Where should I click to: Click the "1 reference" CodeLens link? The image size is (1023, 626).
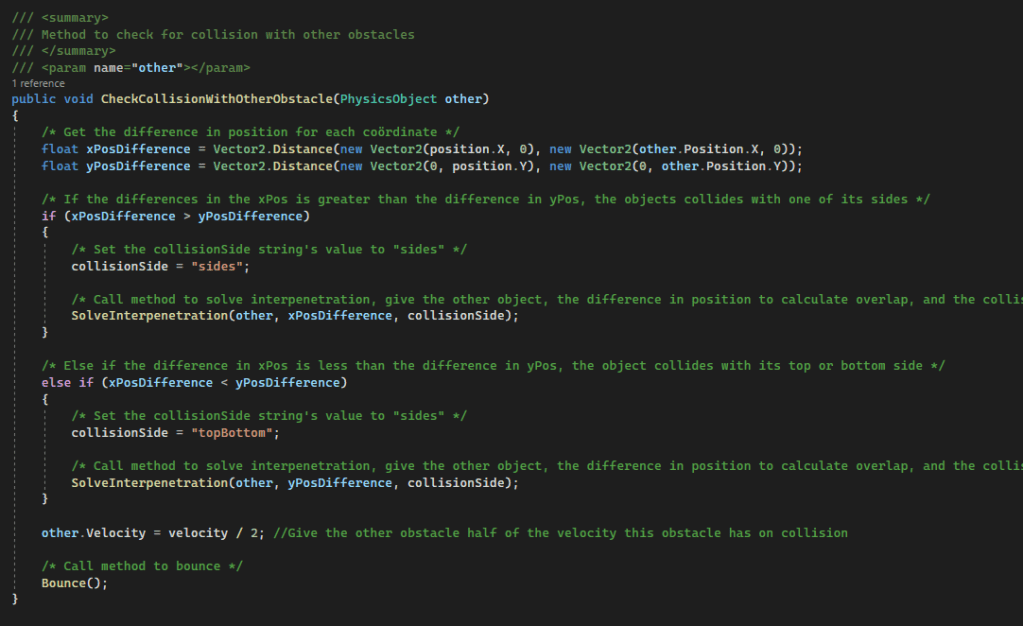(38, 84)
